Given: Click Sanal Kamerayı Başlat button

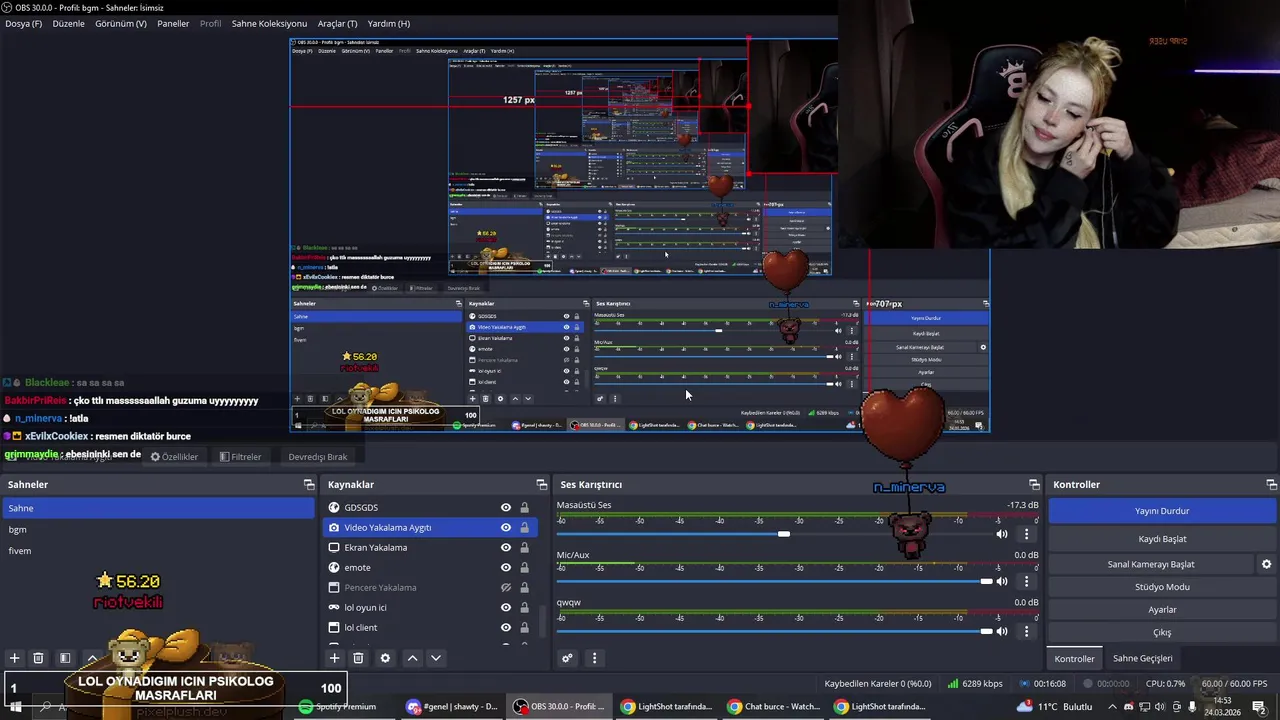Looking at the screenshot, I should pyautogui.click(x=1151, y=564).
